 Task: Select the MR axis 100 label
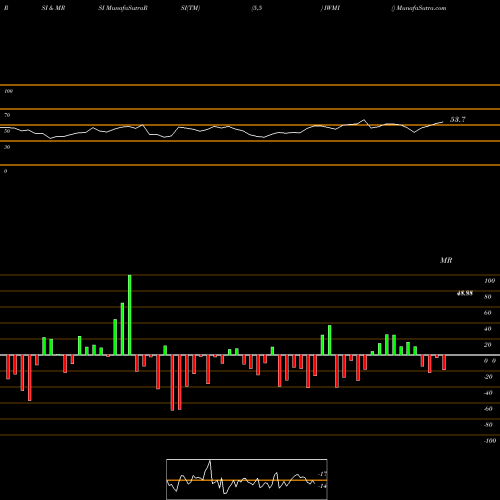point(489,281)
